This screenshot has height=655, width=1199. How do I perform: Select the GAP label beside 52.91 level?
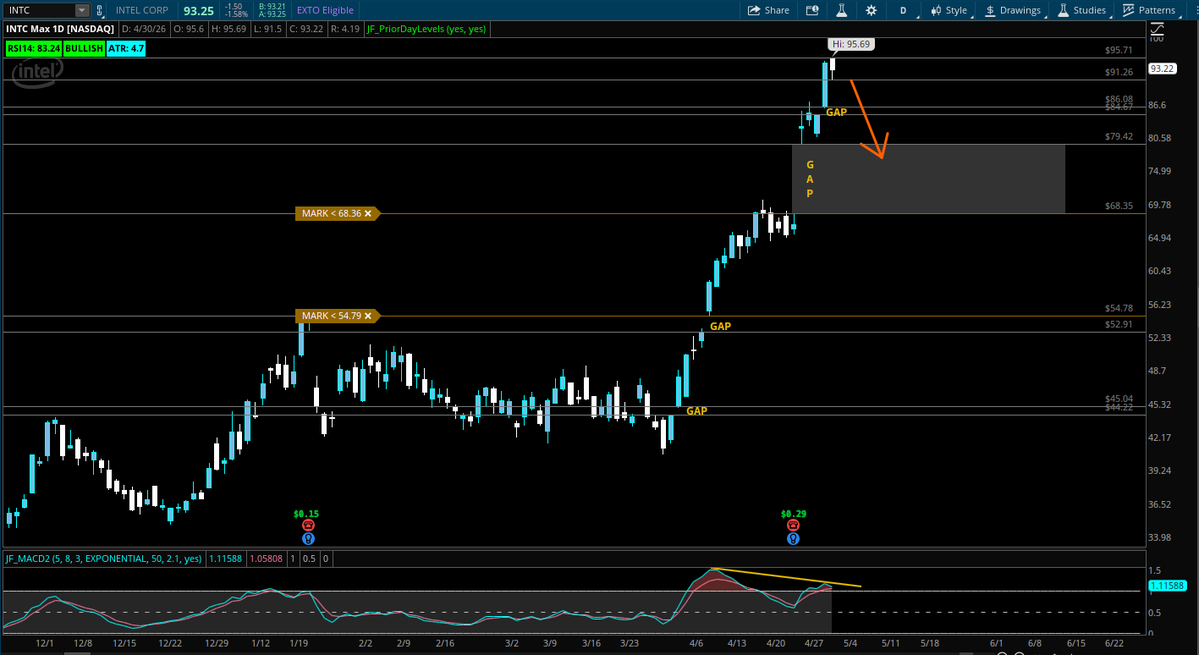[720, 326]
